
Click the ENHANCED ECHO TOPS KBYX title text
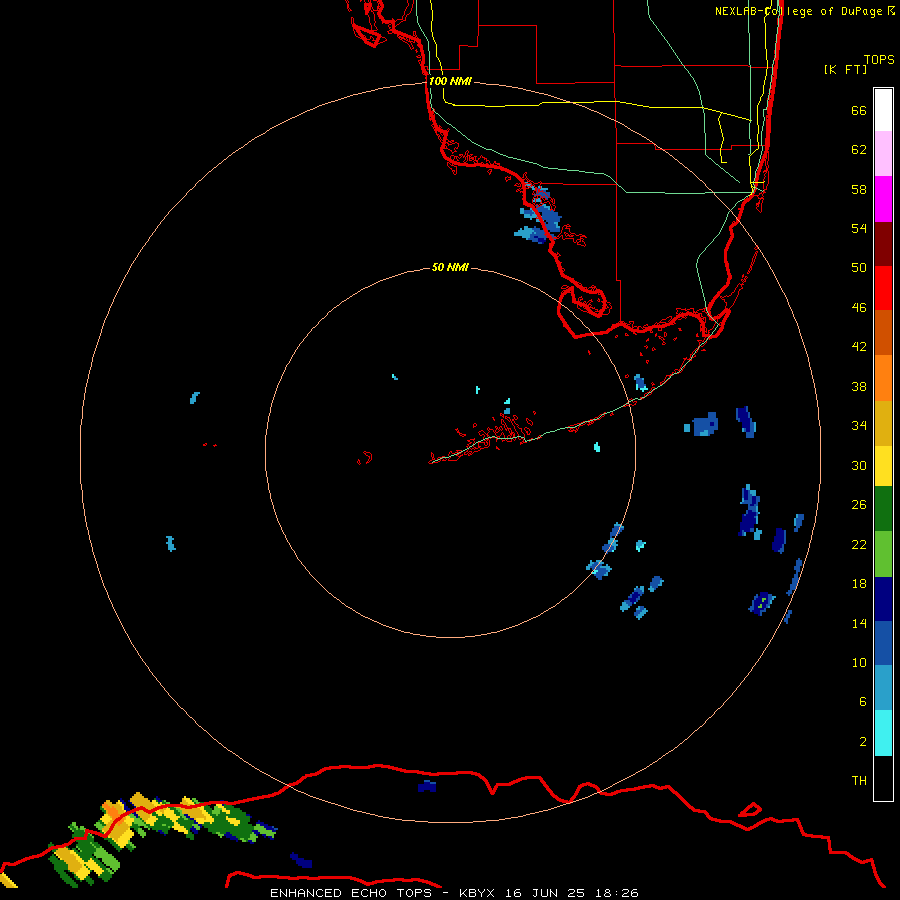pos(454,893)
